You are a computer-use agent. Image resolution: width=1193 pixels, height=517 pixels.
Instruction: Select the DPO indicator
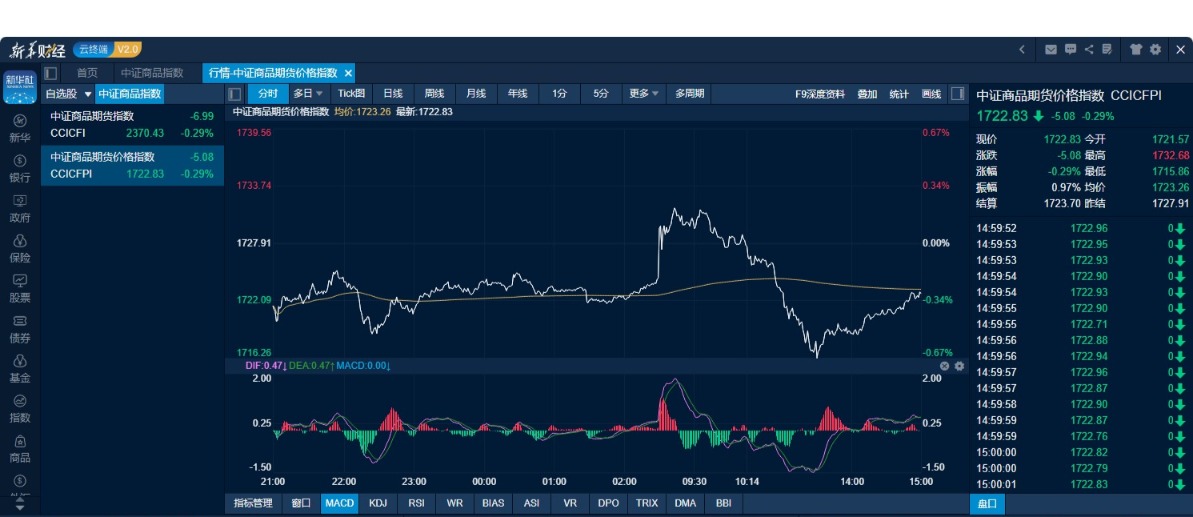(x=609, y=503)
